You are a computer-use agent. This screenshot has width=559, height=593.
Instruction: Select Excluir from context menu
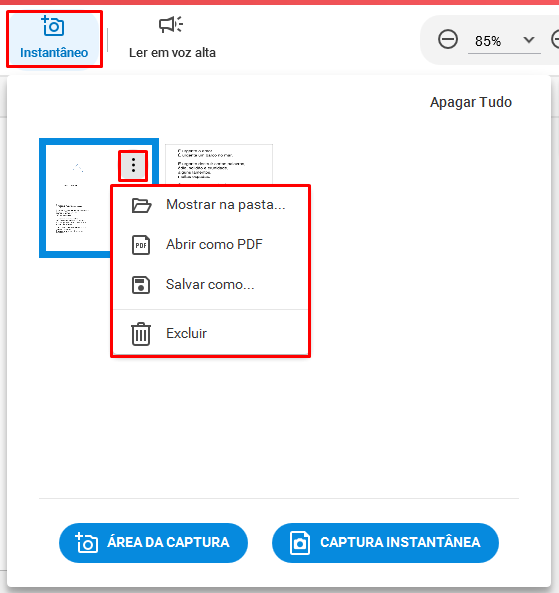point(210,334)
